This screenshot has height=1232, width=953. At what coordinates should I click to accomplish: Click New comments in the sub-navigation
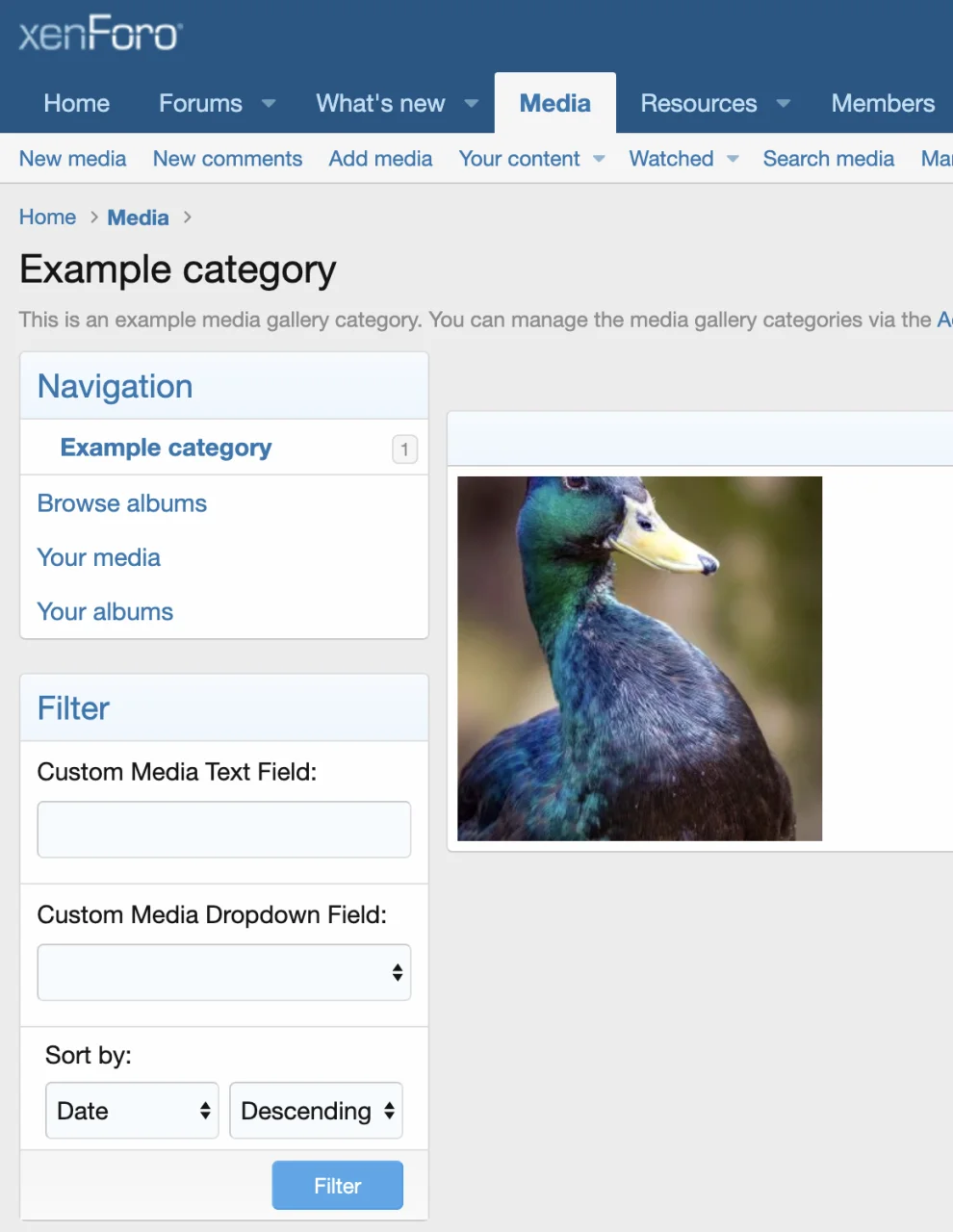point(227,158)
